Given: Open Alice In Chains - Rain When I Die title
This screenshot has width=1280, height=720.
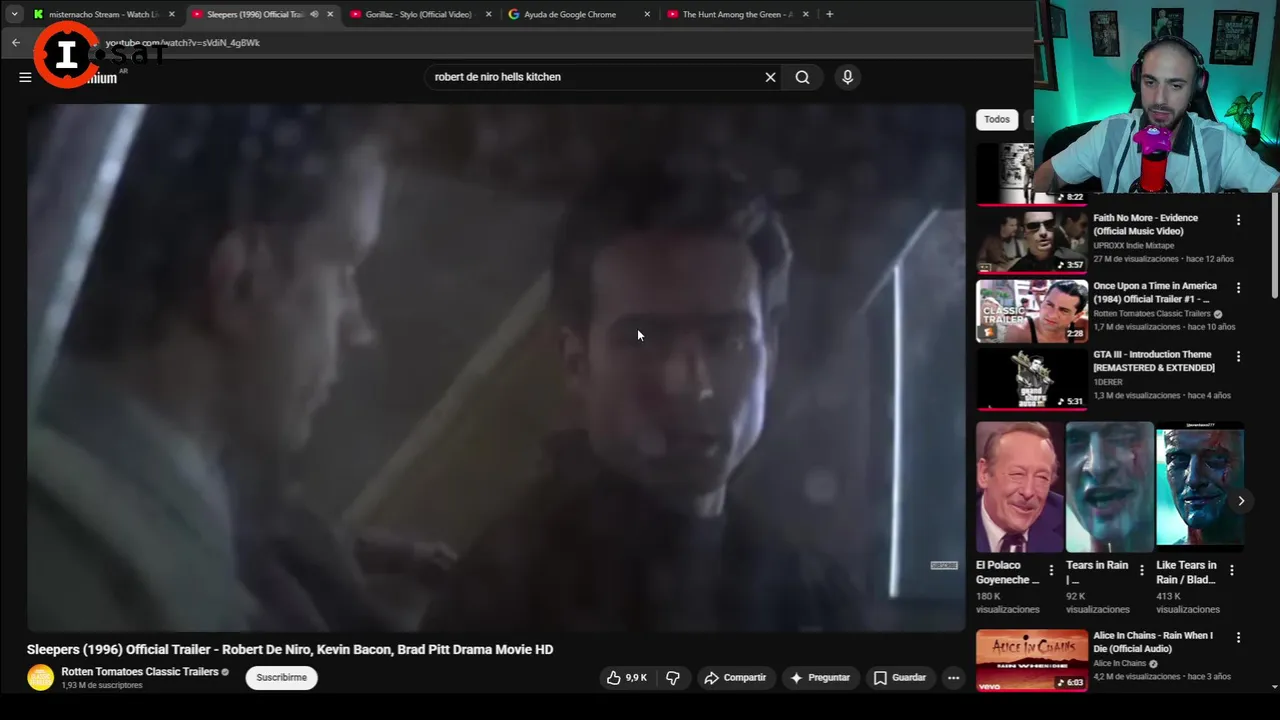Looking at the screenshot, I should pyautogui.click(x=1153, y=642).
